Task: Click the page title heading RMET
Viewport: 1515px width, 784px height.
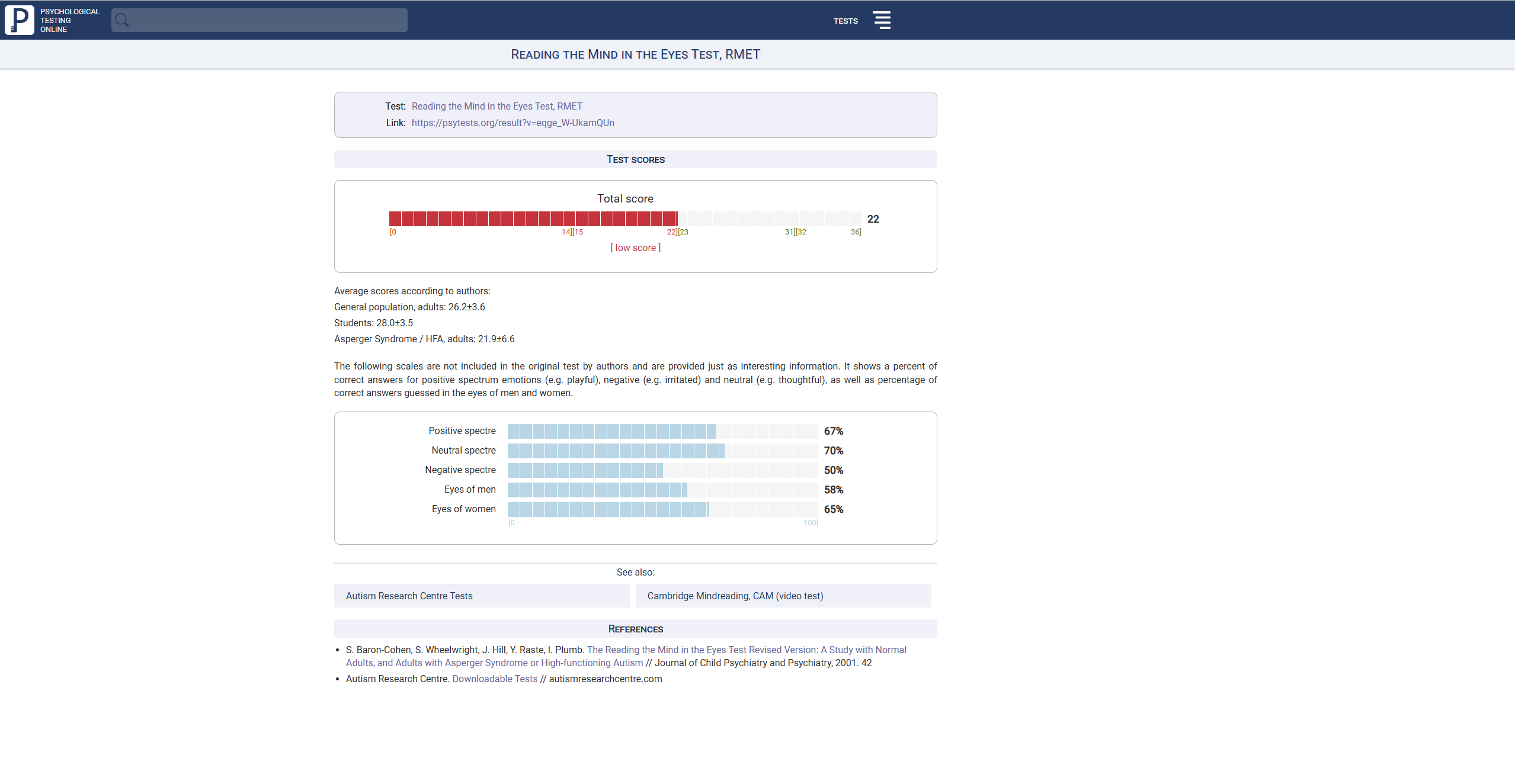Action: coord(636,54)
